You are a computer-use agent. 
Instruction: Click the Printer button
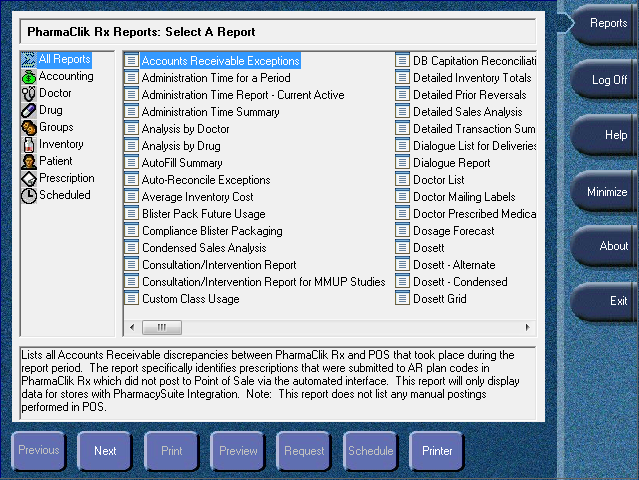437,451
